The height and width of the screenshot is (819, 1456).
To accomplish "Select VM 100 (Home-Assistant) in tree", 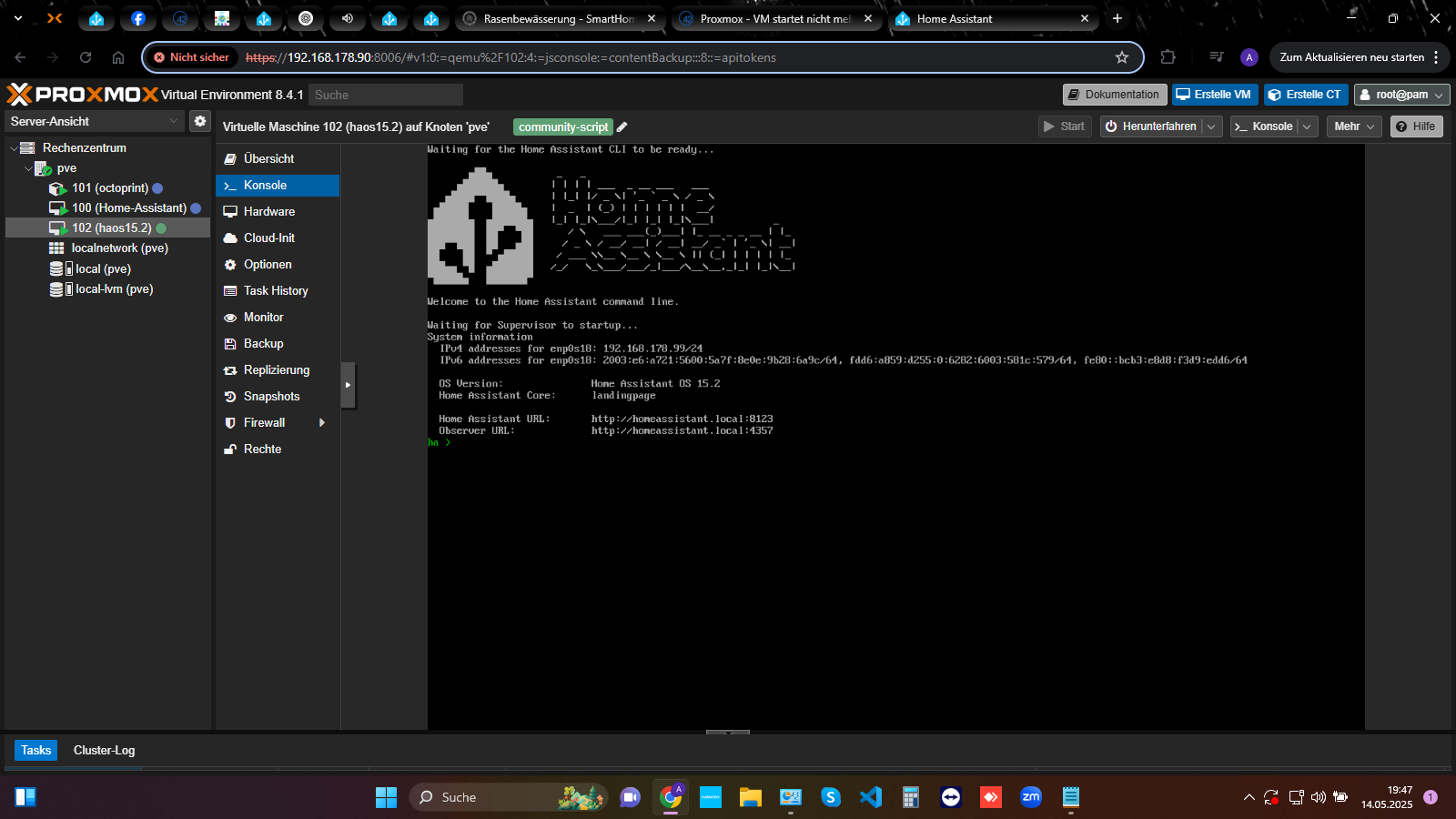I will click(107, 207).
